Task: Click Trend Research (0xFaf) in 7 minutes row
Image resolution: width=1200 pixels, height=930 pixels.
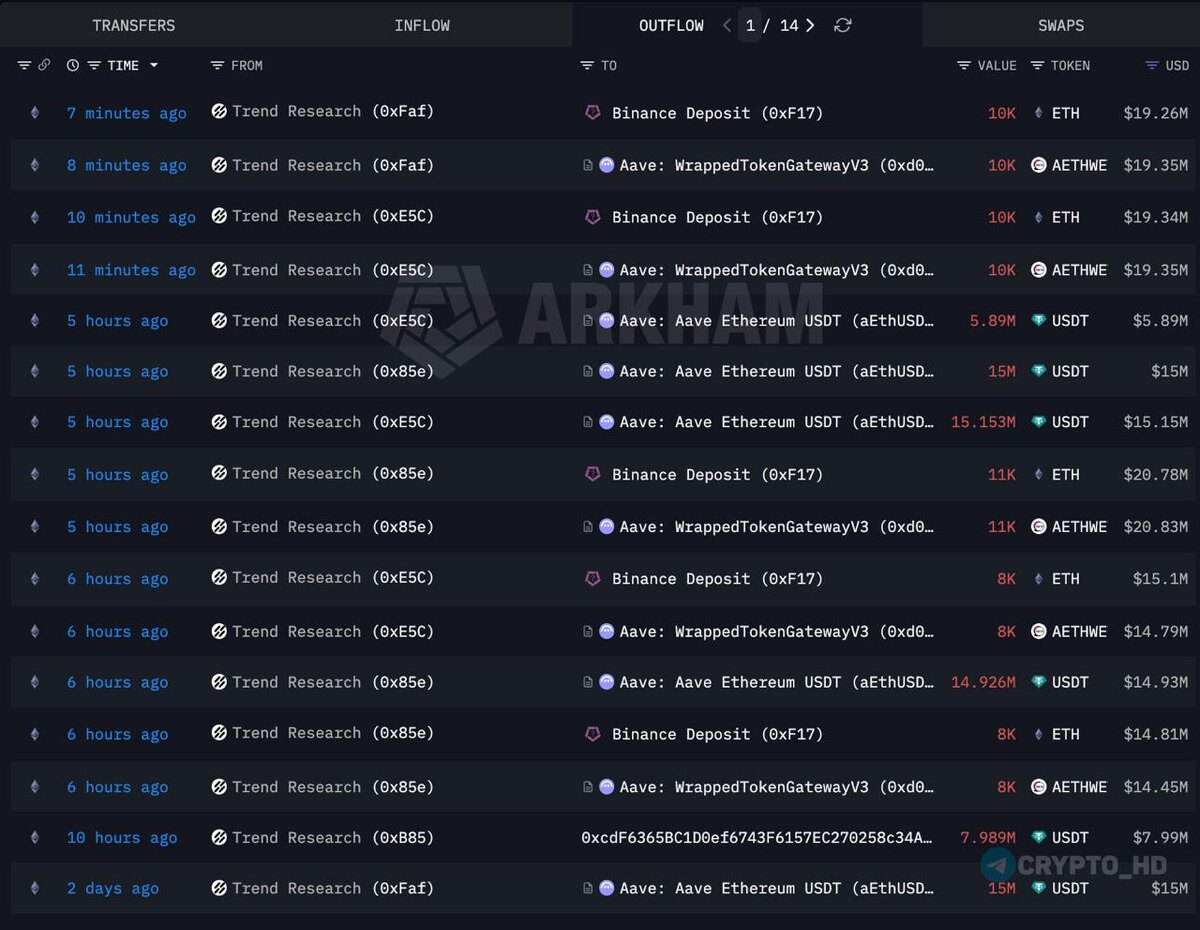Action: pos(333,112)
